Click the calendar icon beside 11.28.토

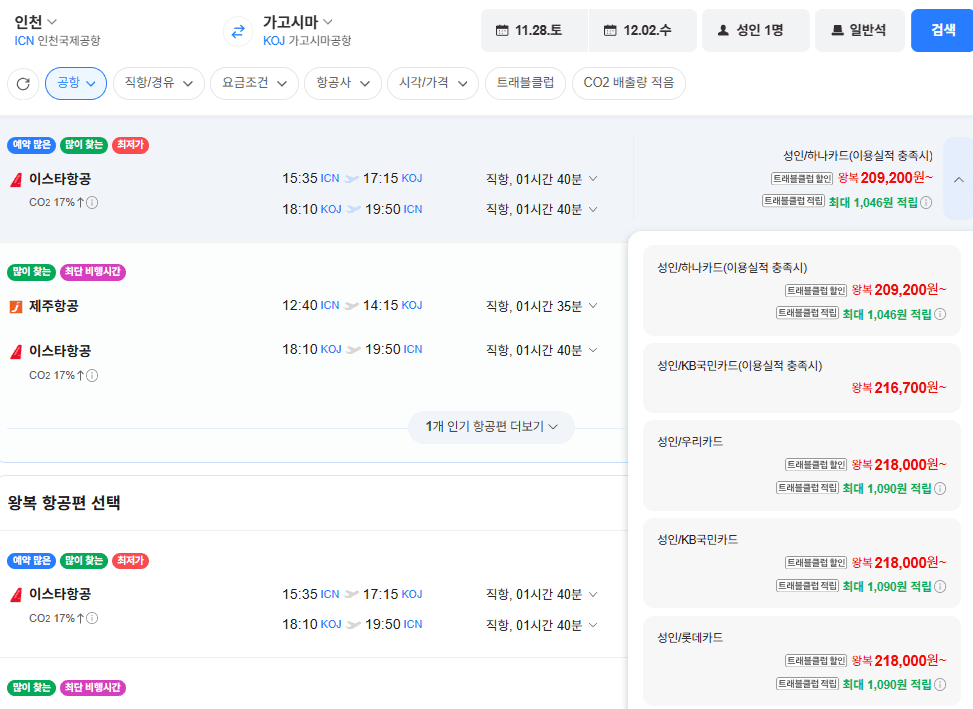502,30
